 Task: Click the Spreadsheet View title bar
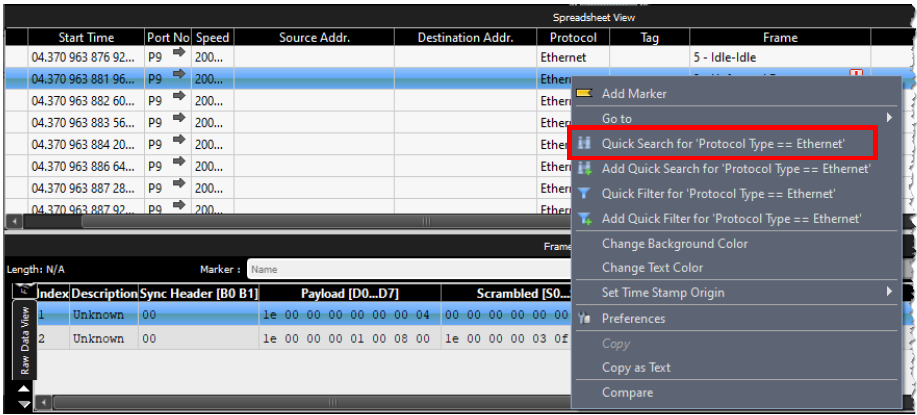pyautogui.click(x=456, y=18)
